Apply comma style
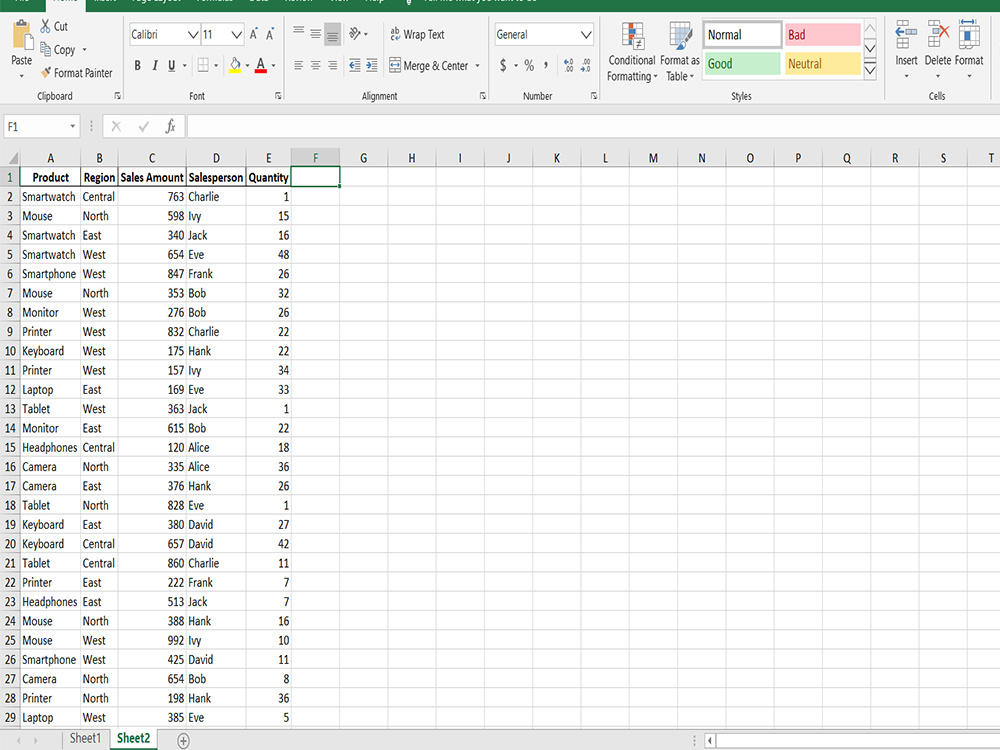This screenshot has width=1000, height=750. tap(546, 65)
